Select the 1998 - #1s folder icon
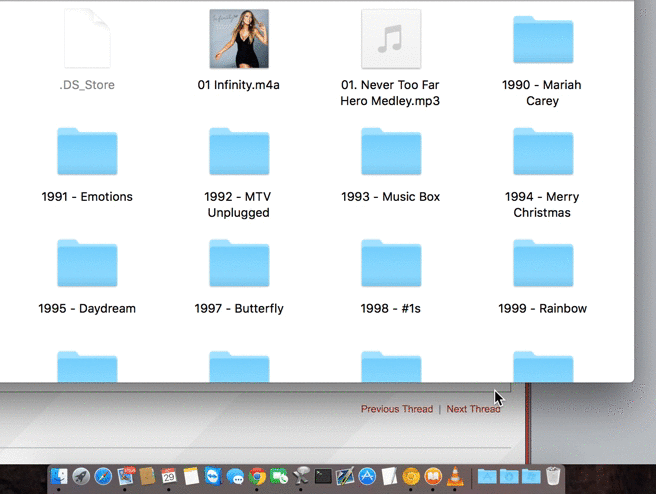This screenshot has height=494, width=656. pos(391,263)
